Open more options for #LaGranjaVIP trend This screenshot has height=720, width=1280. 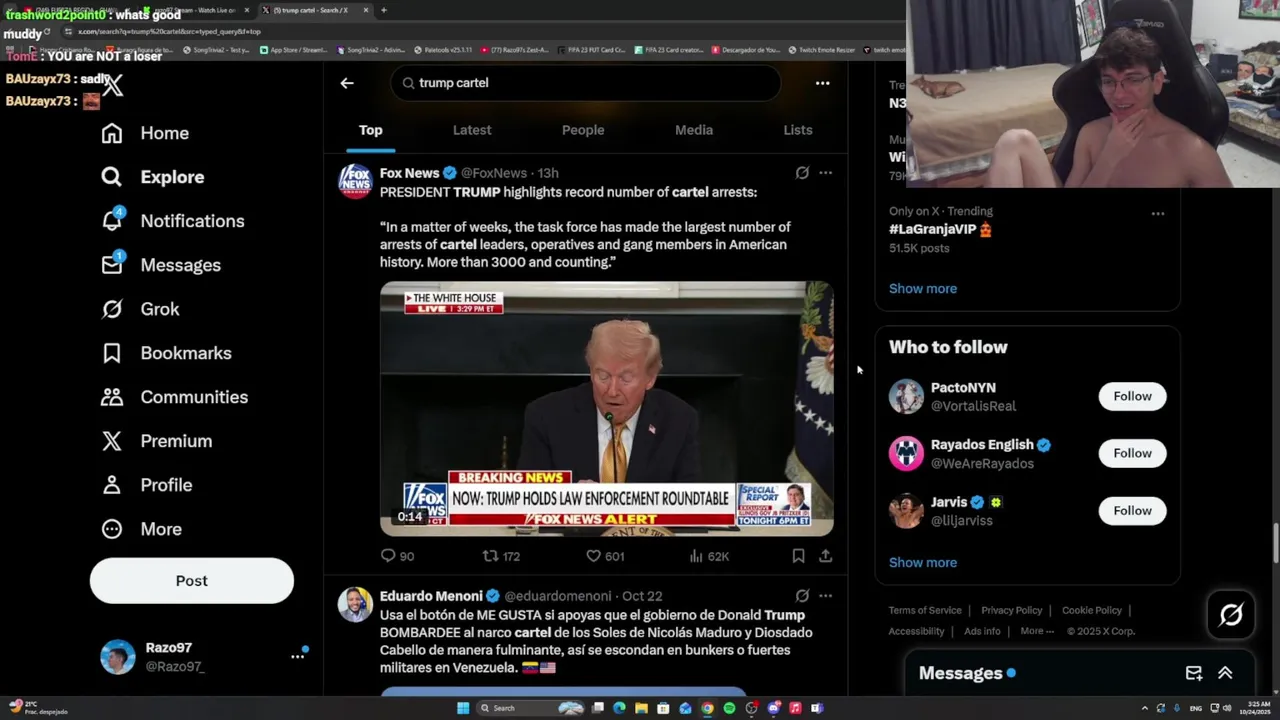pos(1158,213)
